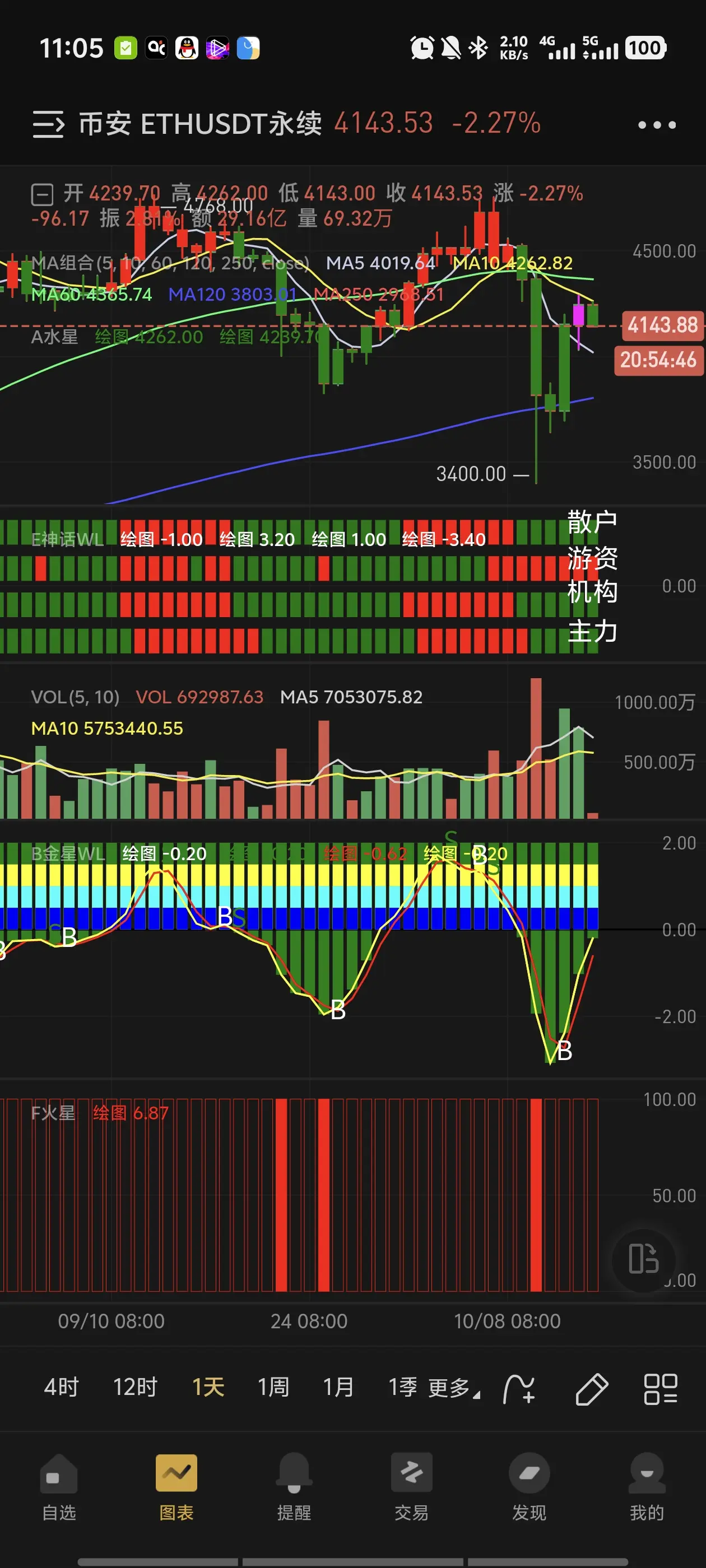Tap the 10/08 08:00 time axis label
This screenshot has width=706, height=1568.
(x=507, y=1322)
